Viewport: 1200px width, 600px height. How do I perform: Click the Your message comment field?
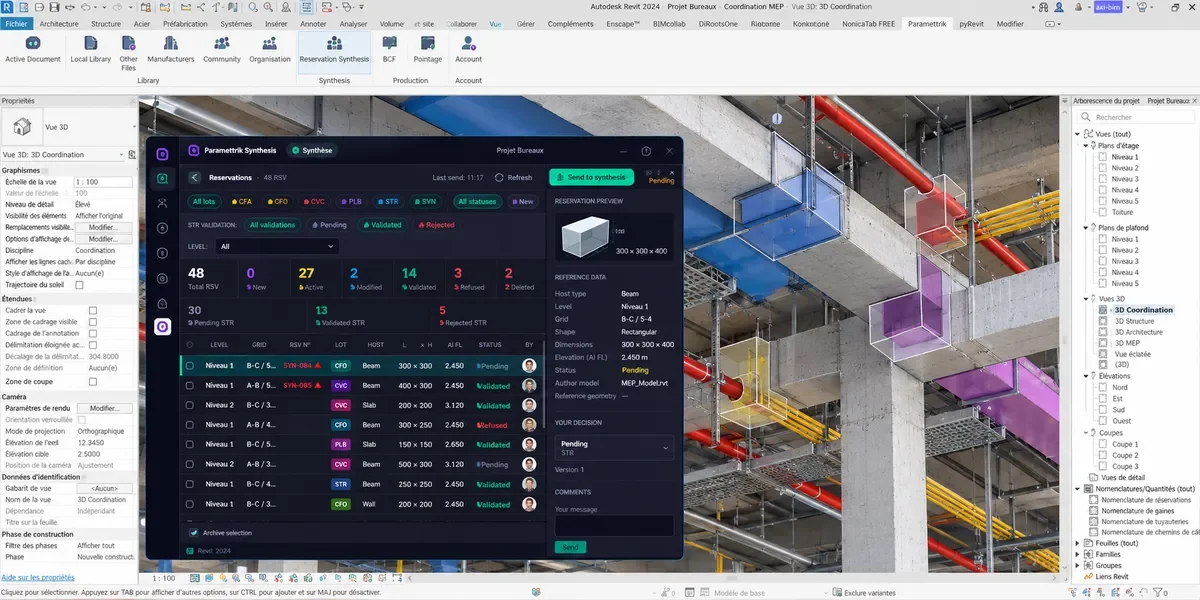[614, 525]
